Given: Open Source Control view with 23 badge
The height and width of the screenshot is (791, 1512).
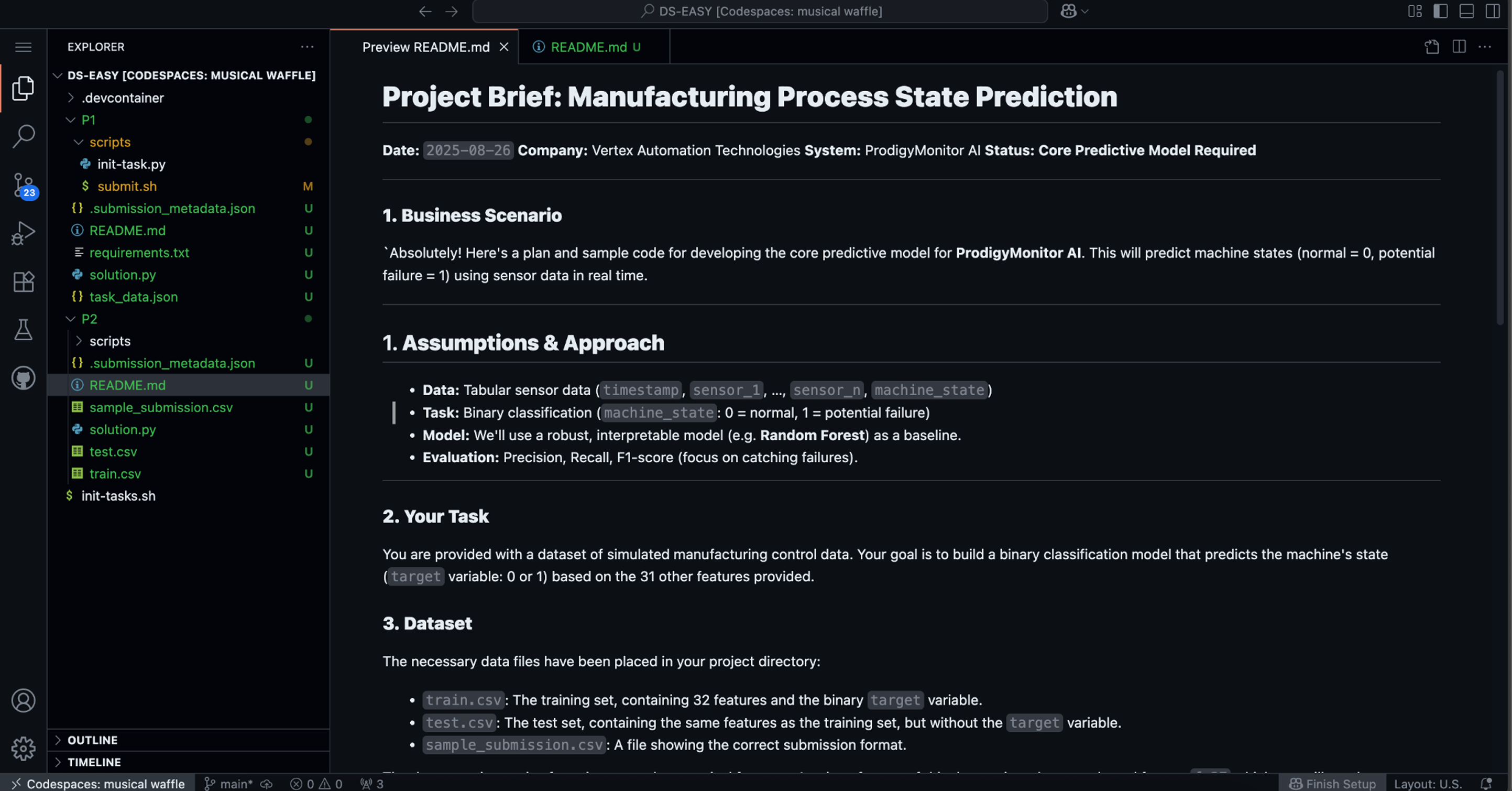Looking at the screenshot, I should pos(24,185).
